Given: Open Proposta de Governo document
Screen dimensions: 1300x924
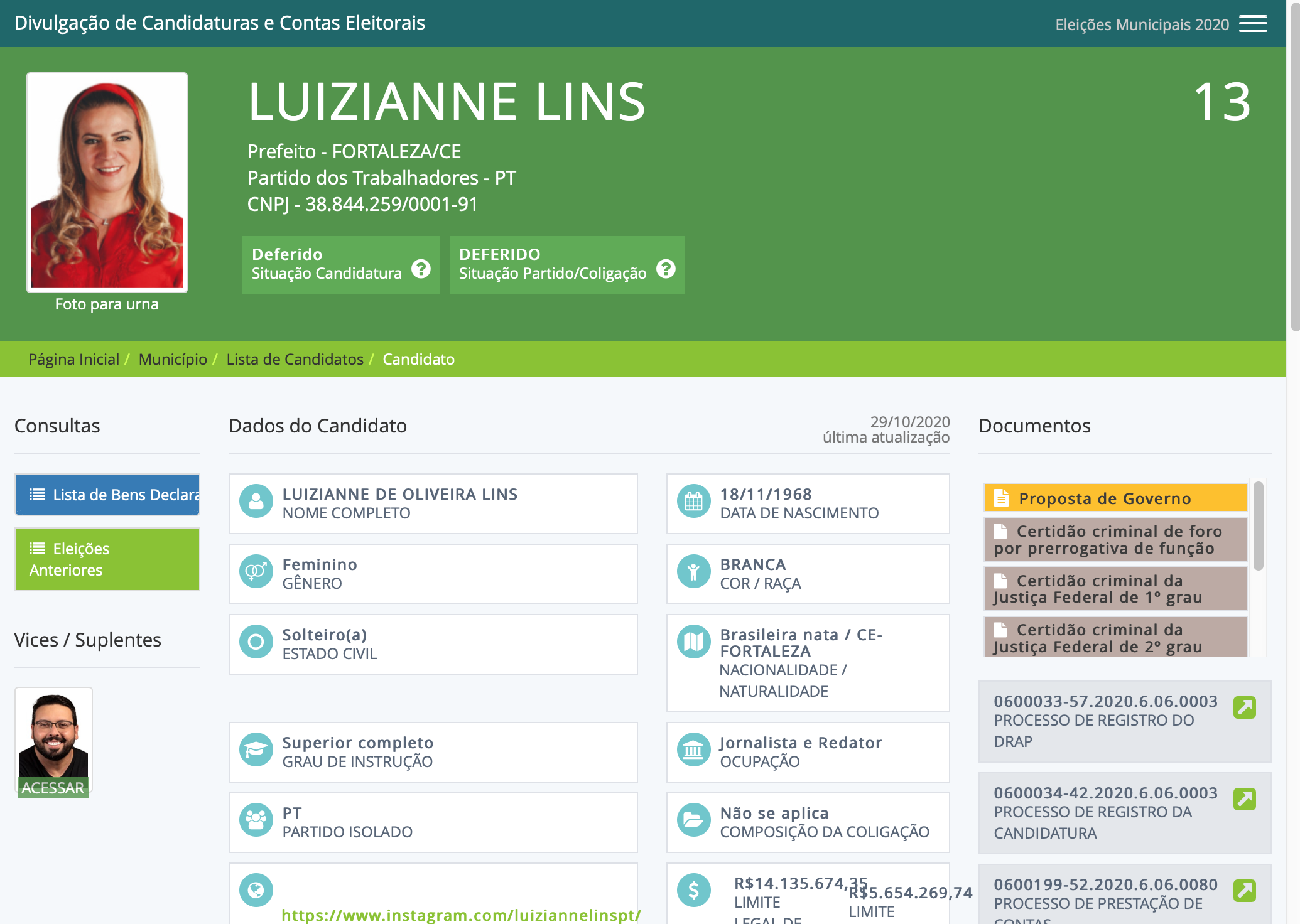Looking at the screenshot, I should point(1115,498).
